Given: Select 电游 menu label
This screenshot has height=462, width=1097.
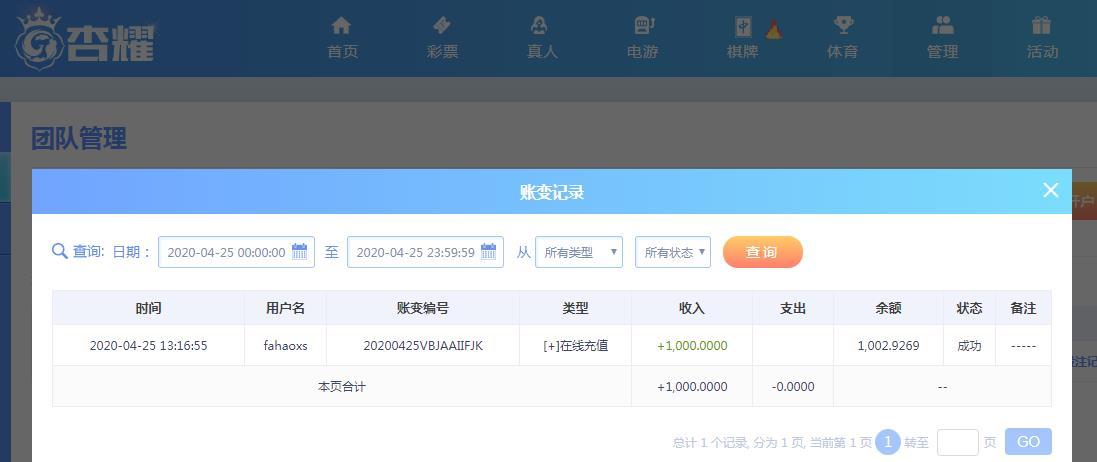Looking at the screenshot, I should coord(642,52).
